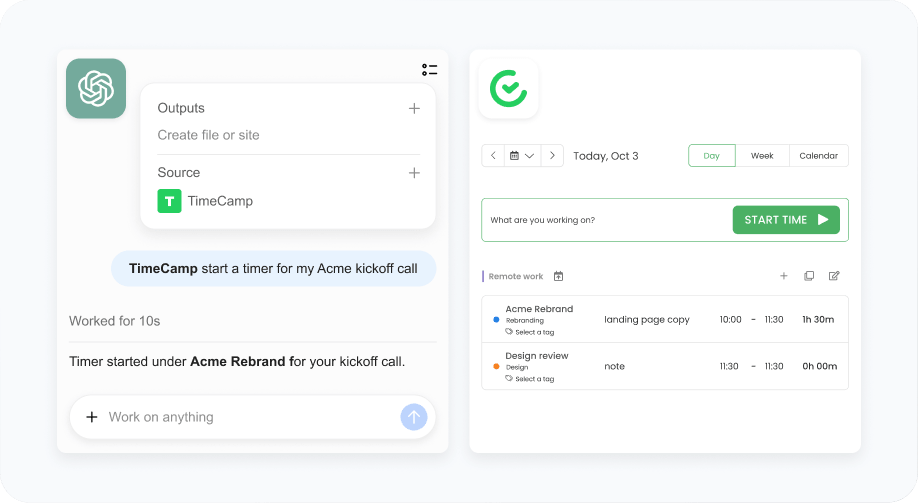The width and height of the screenshot is (918, 503).
Task: Go to next day arrow
Action: click(x=552, y=156)
